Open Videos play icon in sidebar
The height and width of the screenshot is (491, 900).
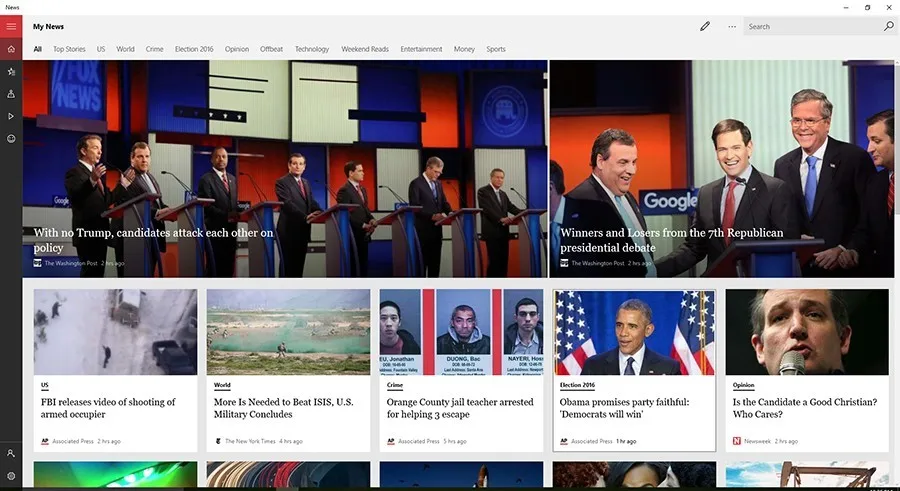pyautogui.click(x=11, y=116)
